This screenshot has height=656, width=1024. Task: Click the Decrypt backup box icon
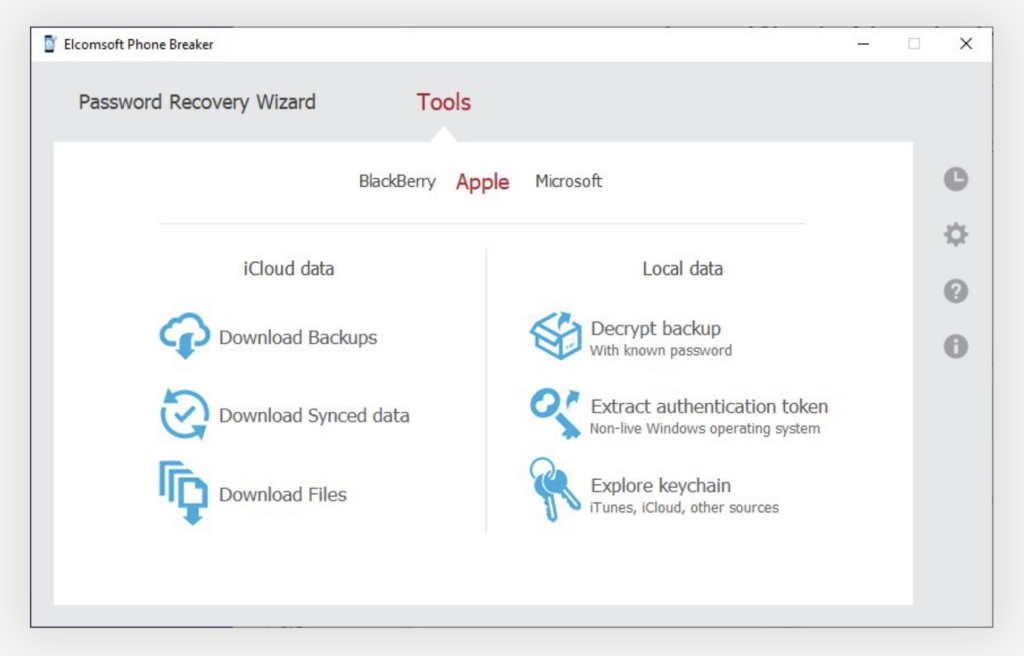click(555, 336)
